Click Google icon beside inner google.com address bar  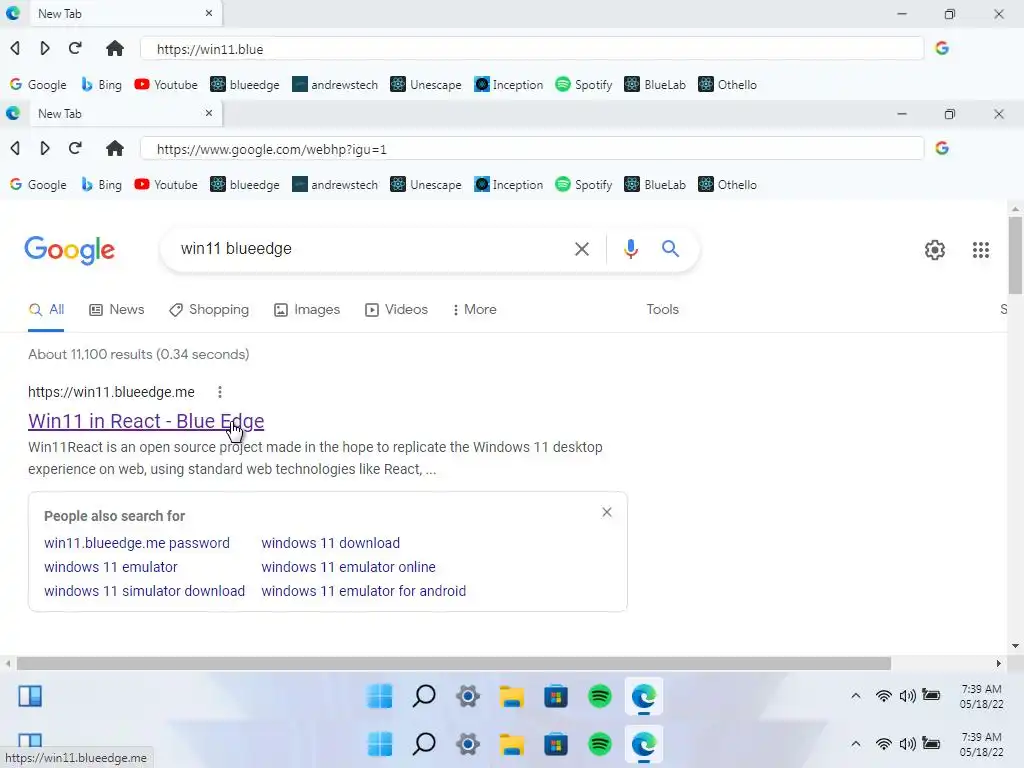[x=942, y=148]
